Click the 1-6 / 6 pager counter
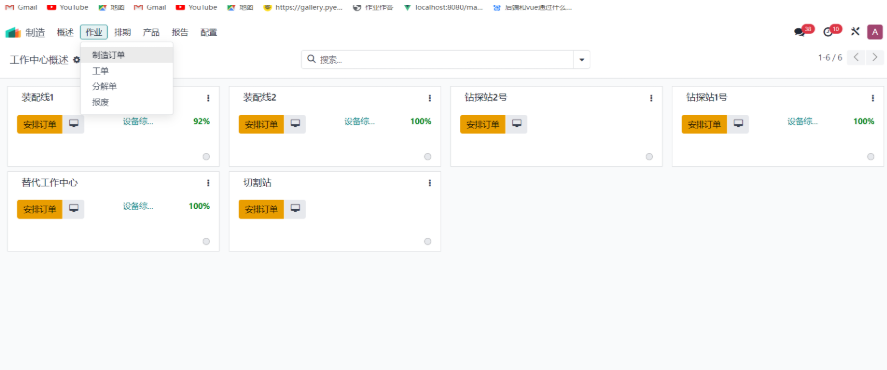Image resolution: width=887 pixels, height=370 pixels. (830, 58)
